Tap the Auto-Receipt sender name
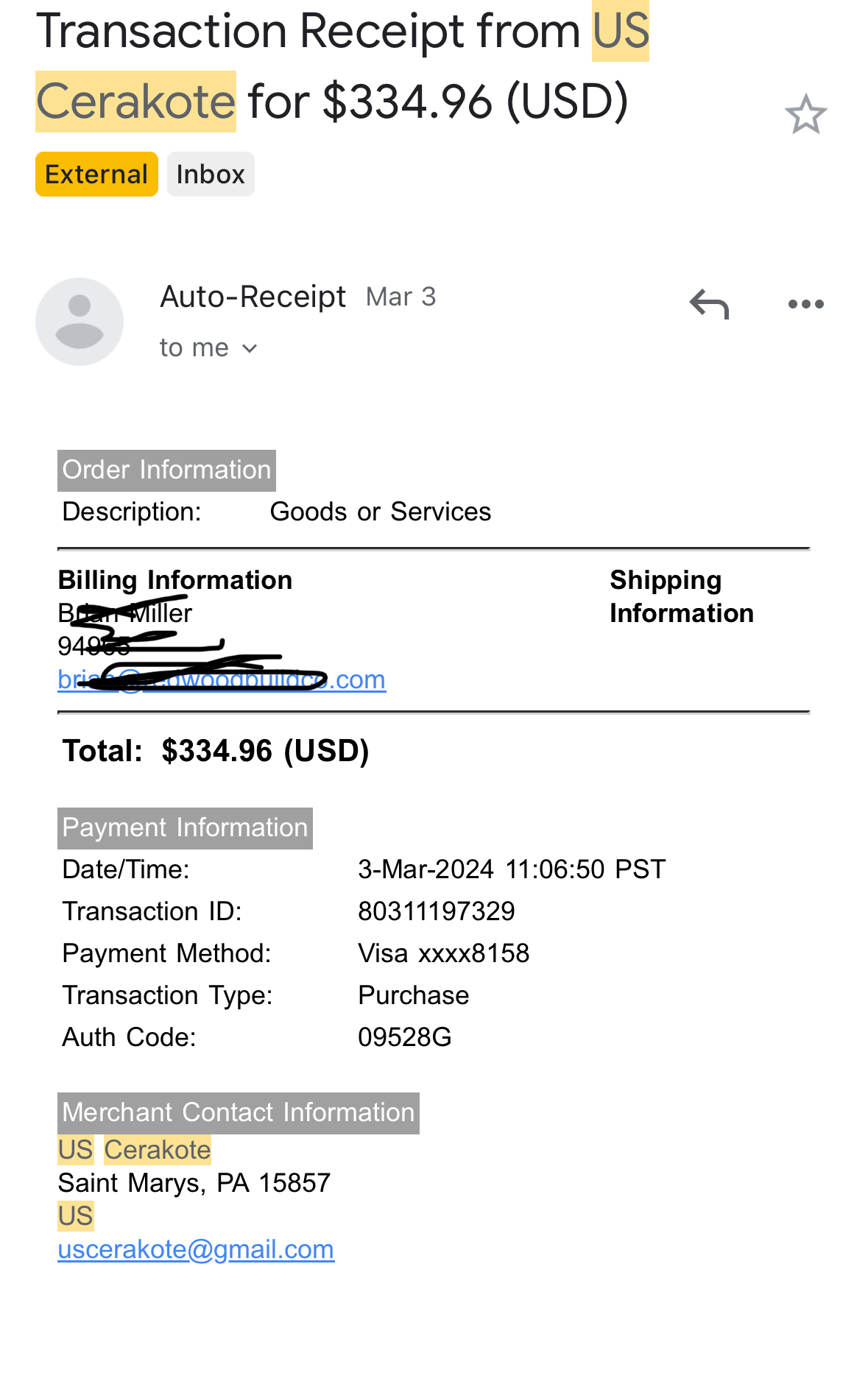The width and height of the screenshot is (868, 1395). tap(253, 297)
